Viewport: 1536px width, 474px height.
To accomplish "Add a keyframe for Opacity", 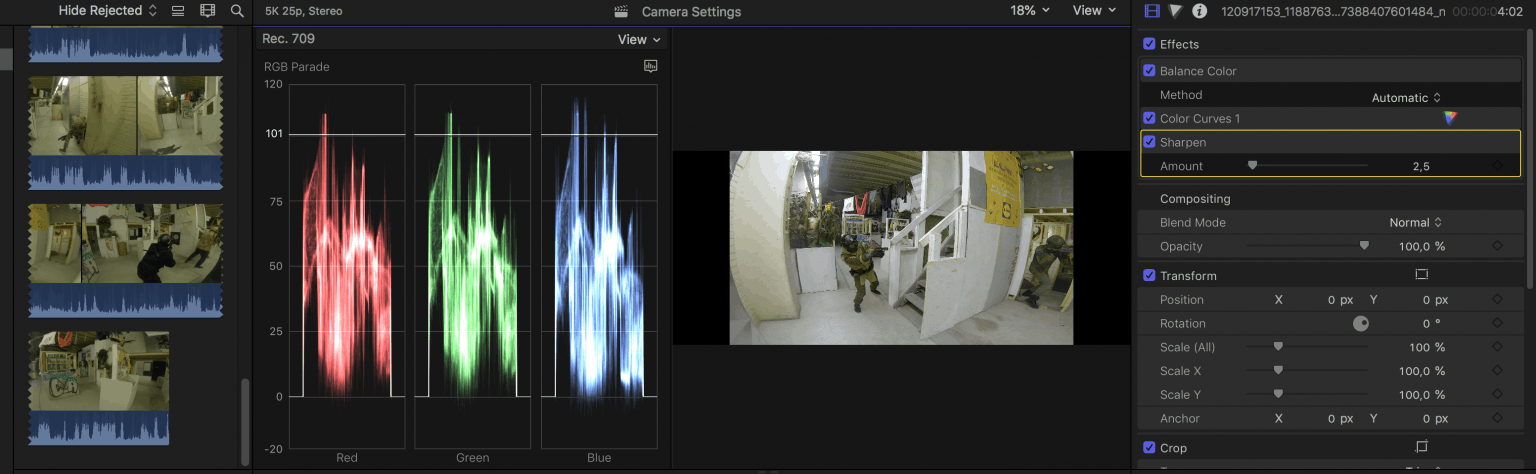I will point(1497,246).
